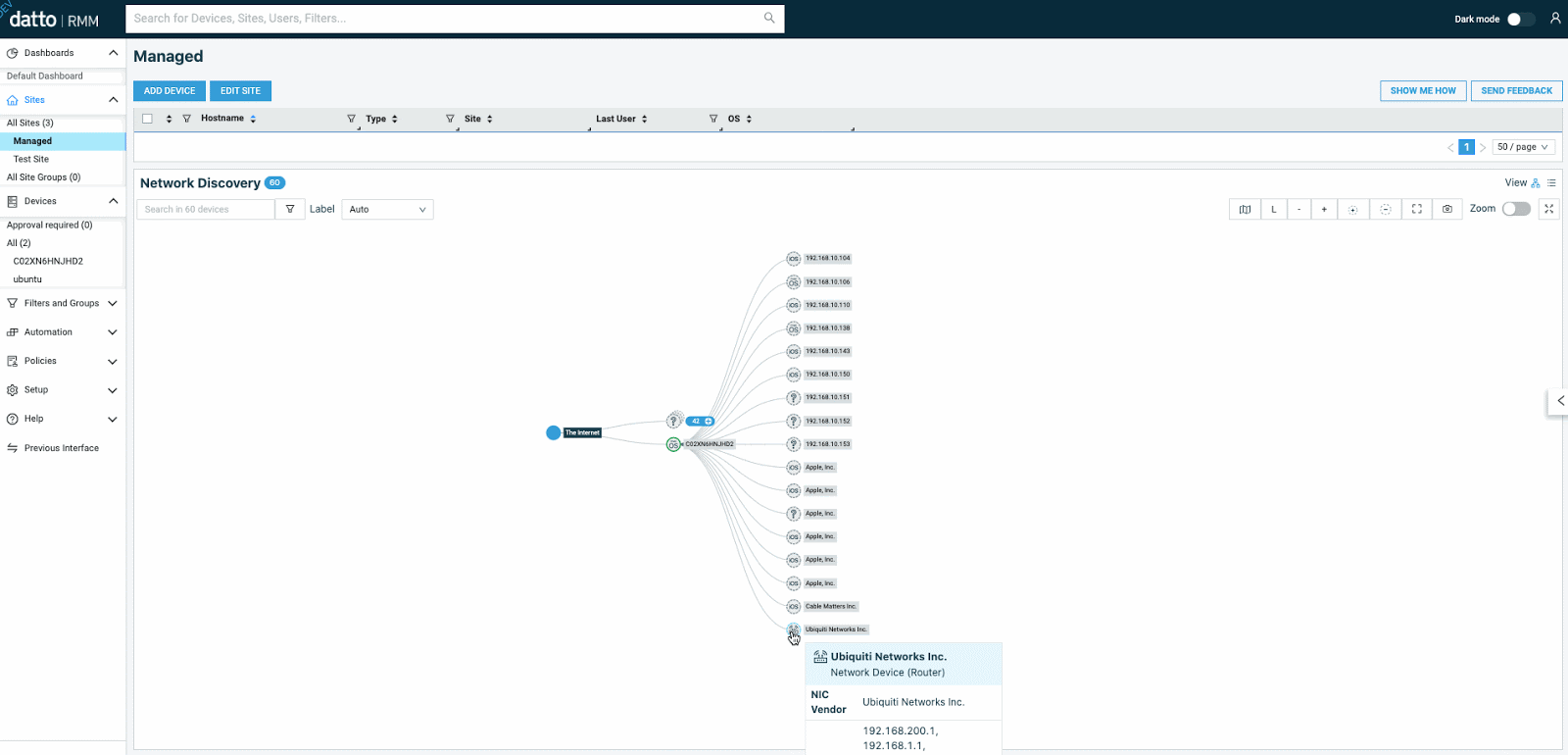Viewport: 1568px width, 755px height.
Task: Click the EDIT SITE button
Action: coord(240,91)
